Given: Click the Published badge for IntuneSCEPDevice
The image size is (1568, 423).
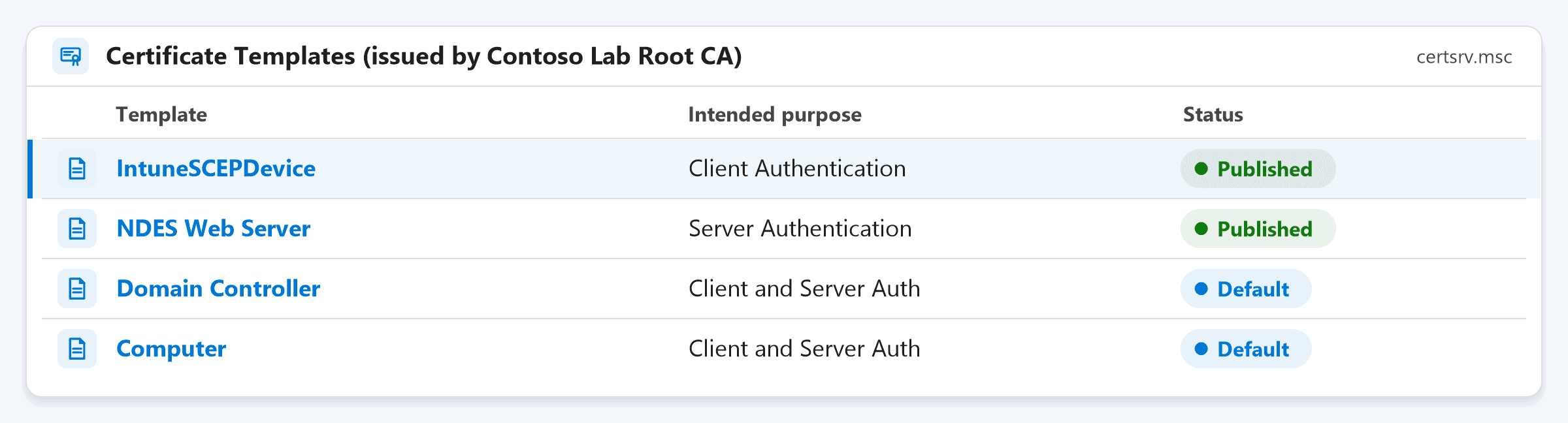Looking at the screenshot, I should coord(1258,168).
